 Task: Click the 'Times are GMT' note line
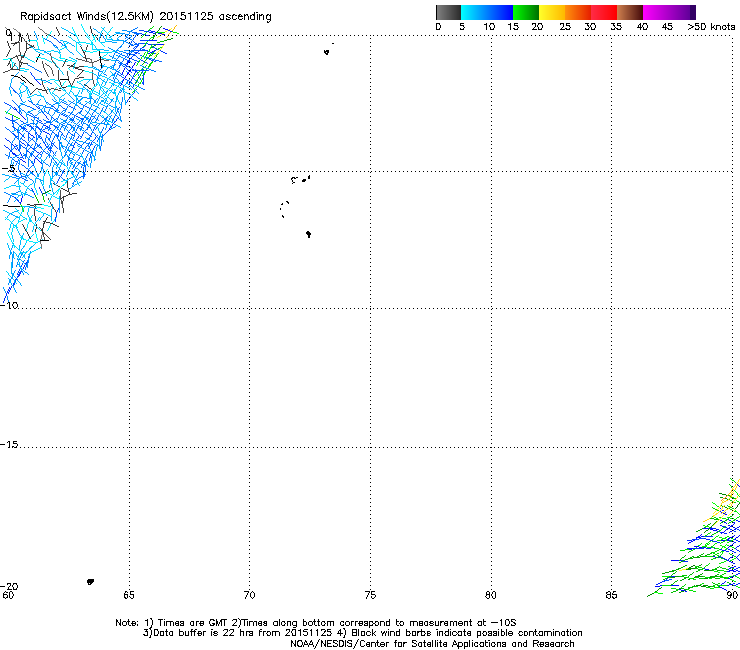pos(316,623)
